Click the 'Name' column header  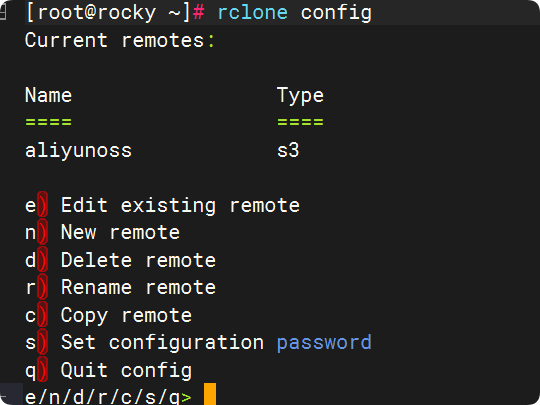point(48,95)
